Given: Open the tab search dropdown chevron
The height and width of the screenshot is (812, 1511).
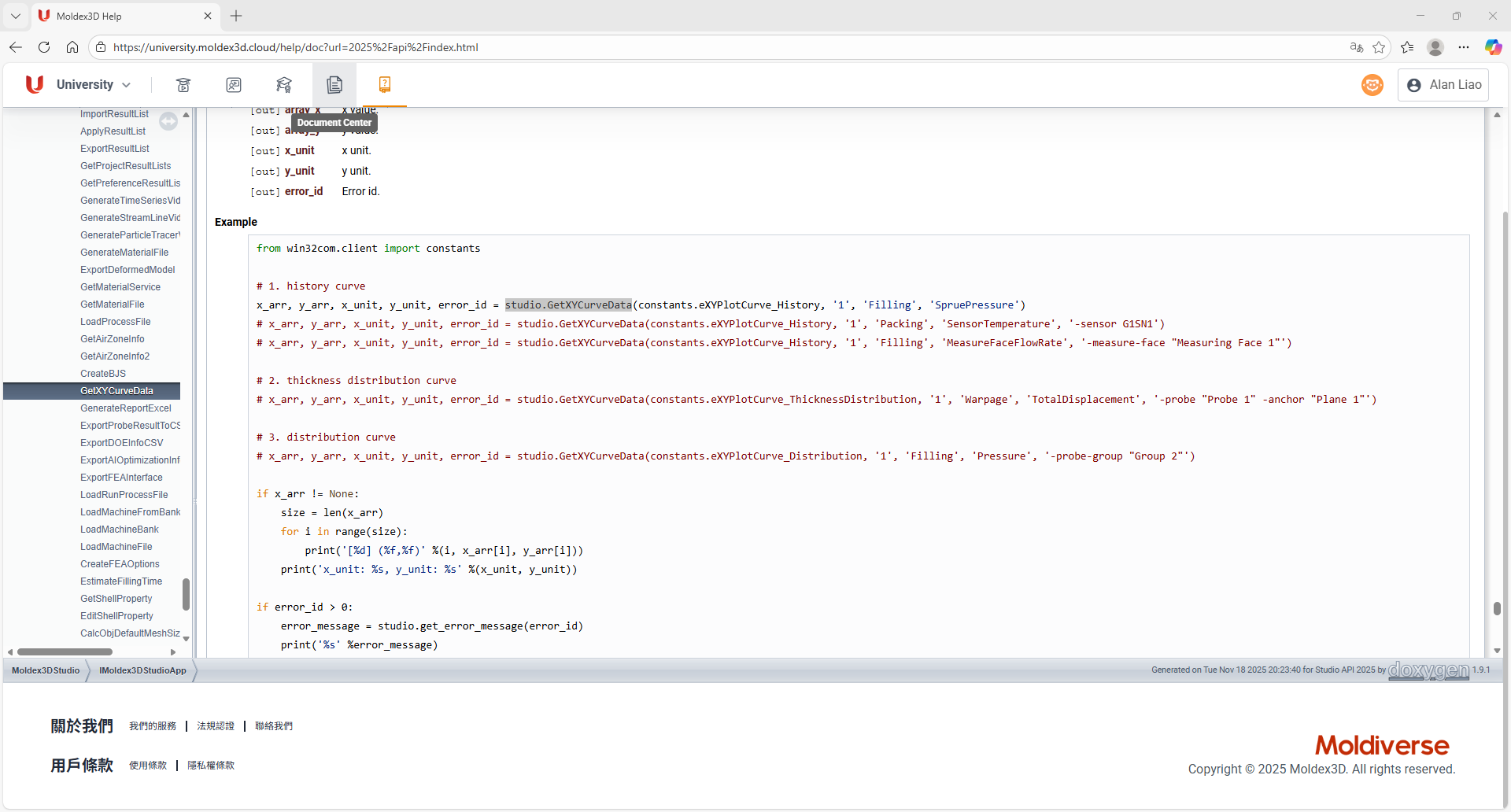Looking at the screenshot, I should click(x=15, y=16).
